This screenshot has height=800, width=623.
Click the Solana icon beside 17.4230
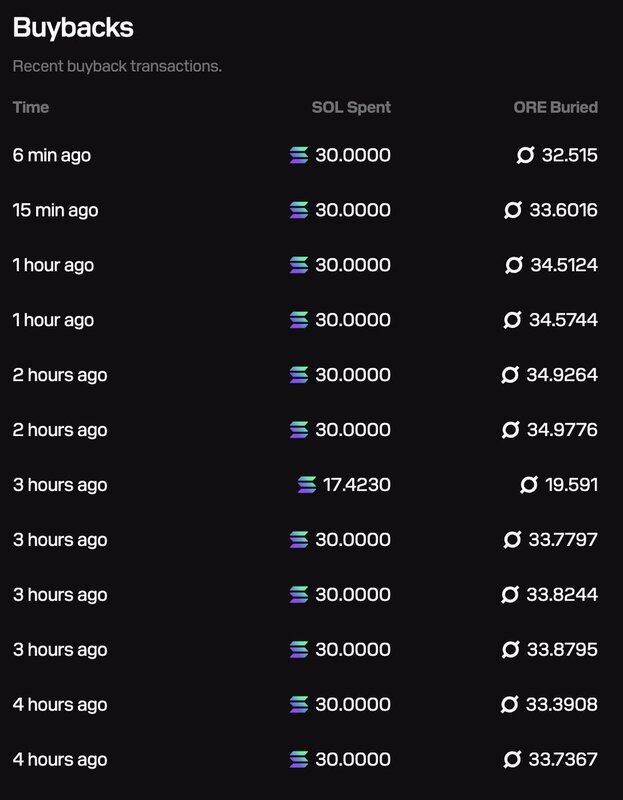tap(307, 485)
